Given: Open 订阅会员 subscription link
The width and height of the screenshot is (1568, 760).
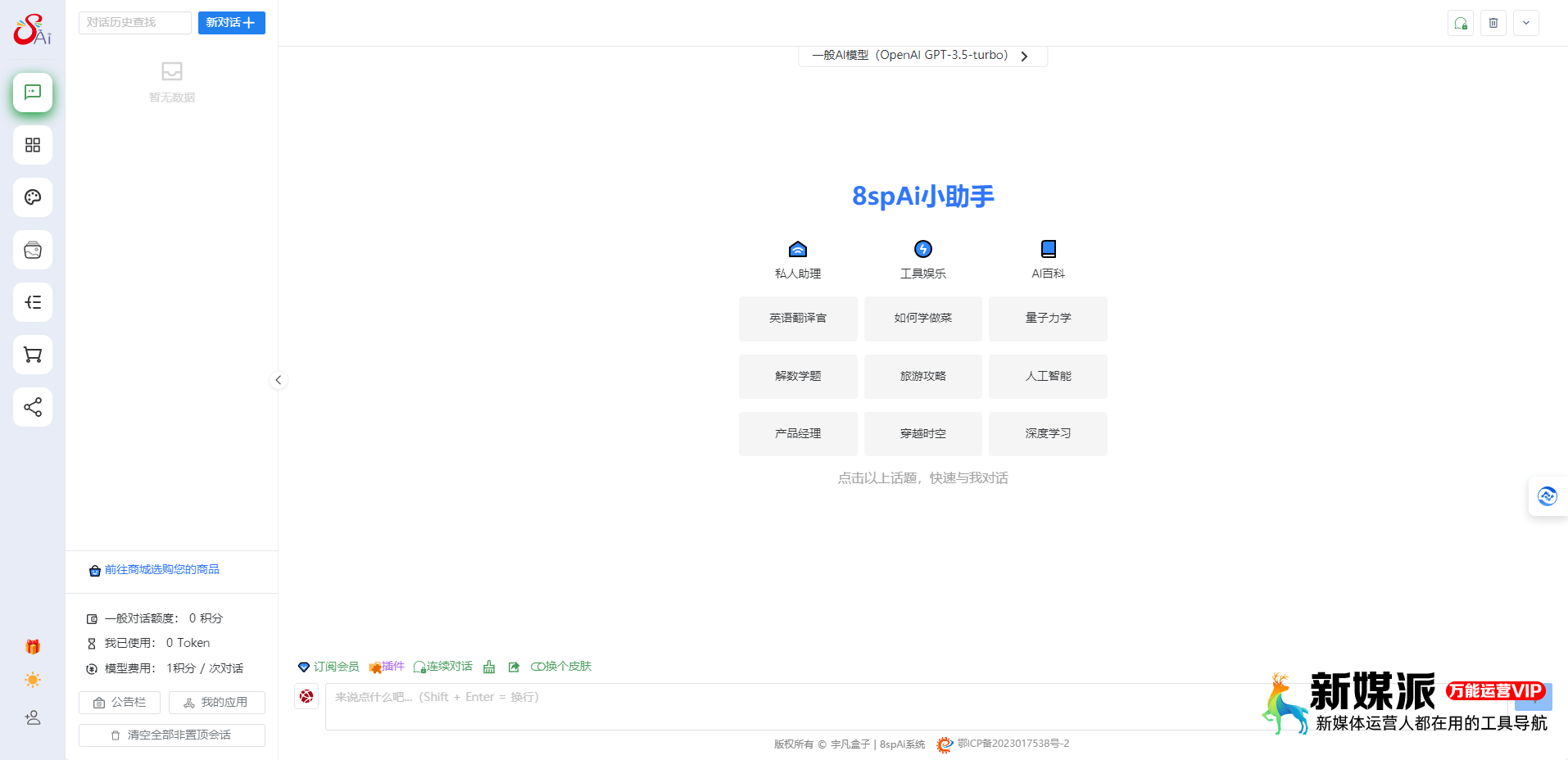Looking at the screenshot, I should pos(328,666).
